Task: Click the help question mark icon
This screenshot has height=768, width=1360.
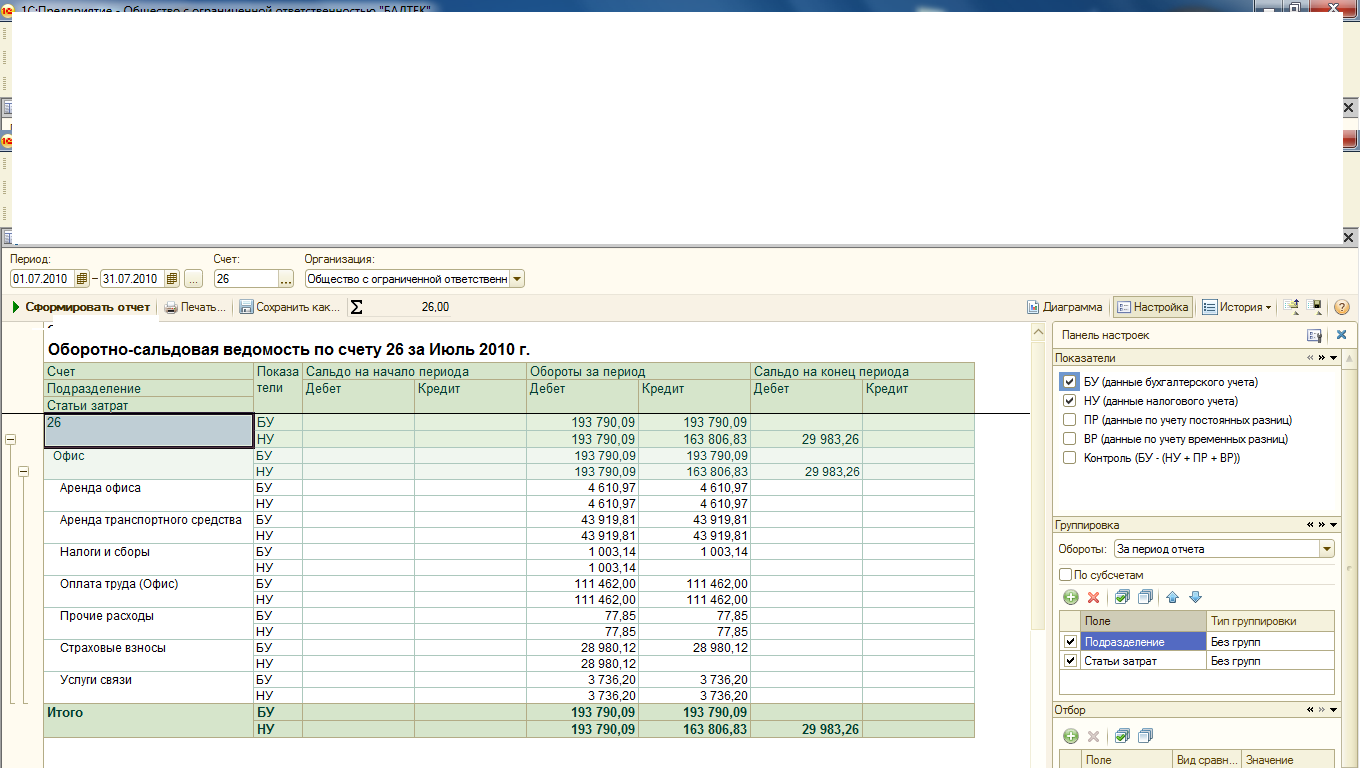Action: pyautogui.click(x=1342, y=307)
